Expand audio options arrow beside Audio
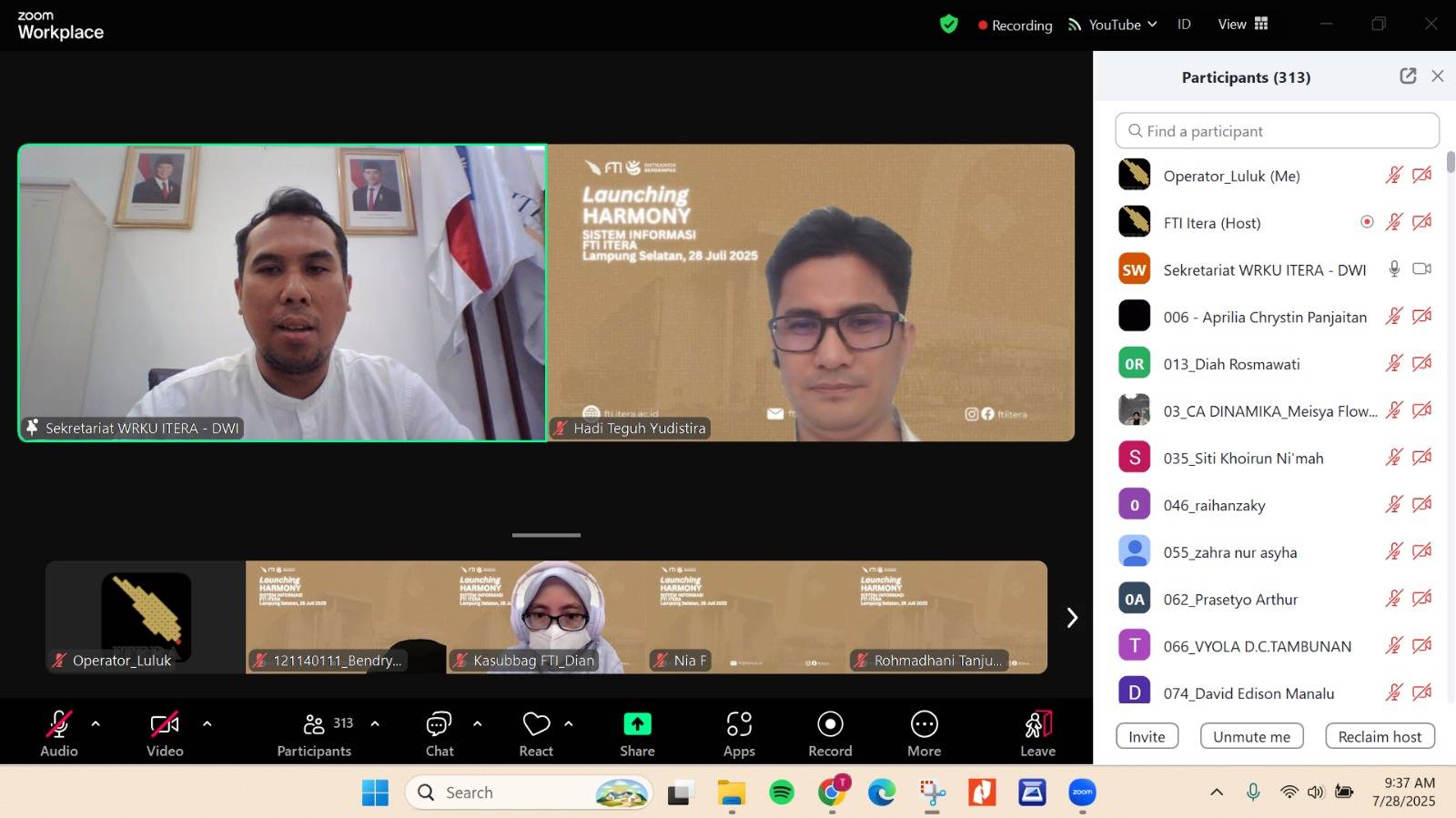Image resolution: width=1456 pixels, height=818 pixels. (96, 724)
